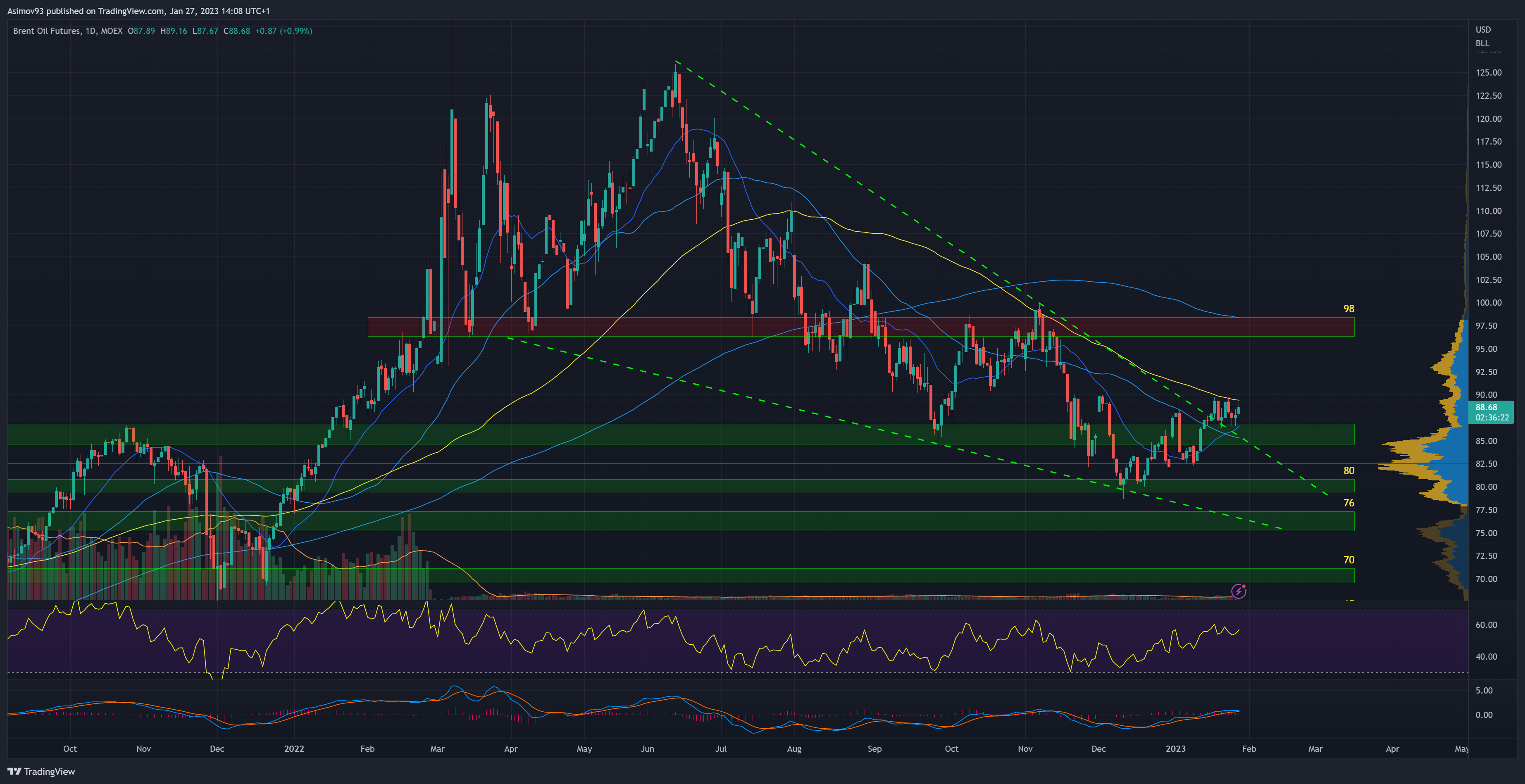The image size is (1525, 784).
Task: Click the current price label 88.68
Action: tap(1486, 407)
